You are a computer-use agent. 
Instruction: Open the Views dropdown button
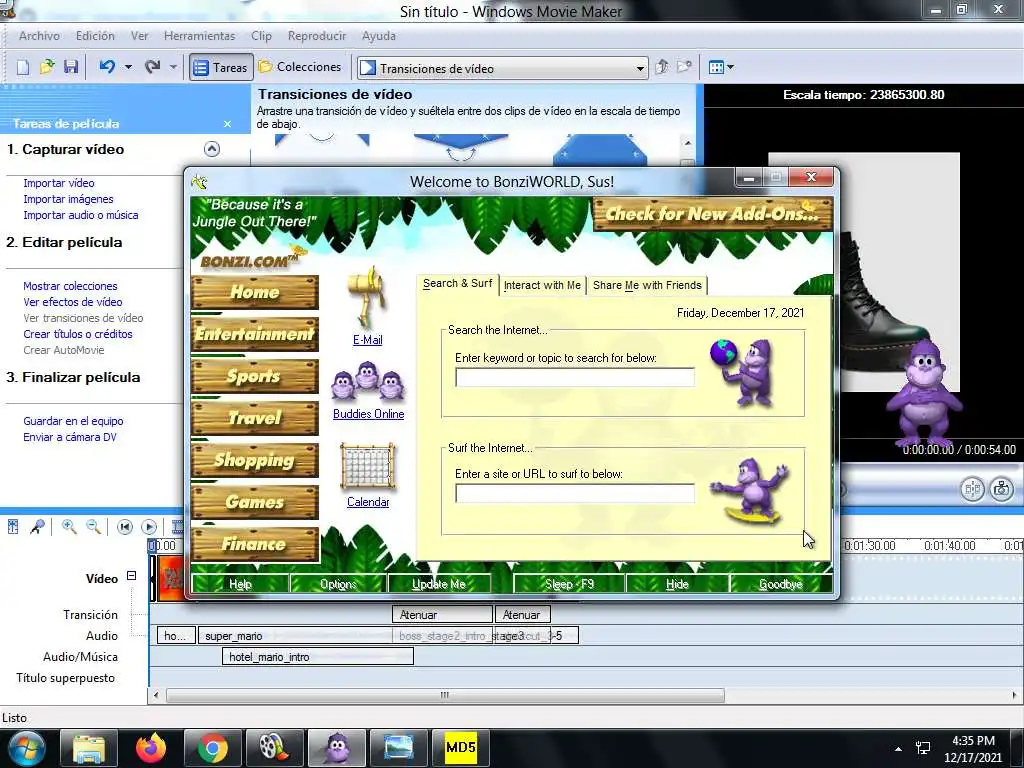pyautogui.click(x=721, y=67)
